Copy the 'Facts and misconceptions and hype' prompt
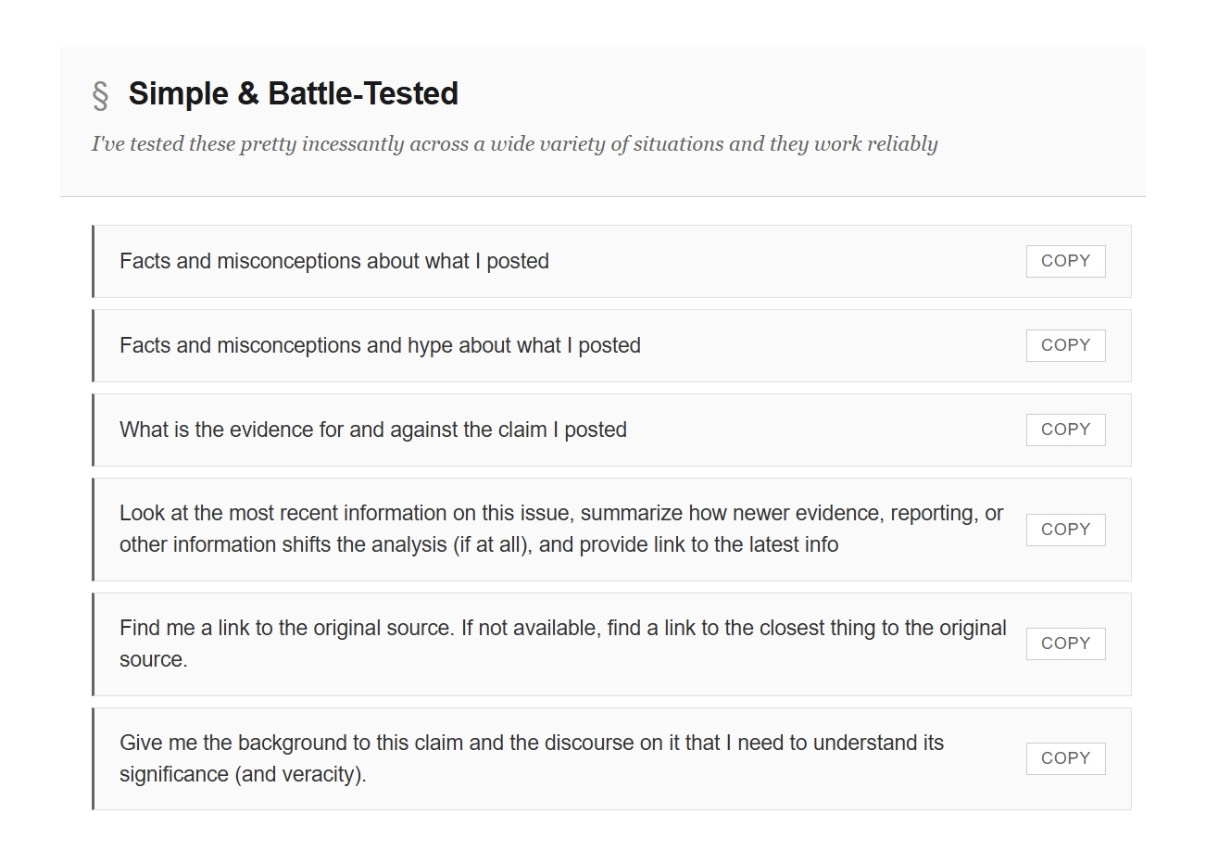This screenshot has width=1206, height=864. coord(1065,345)
